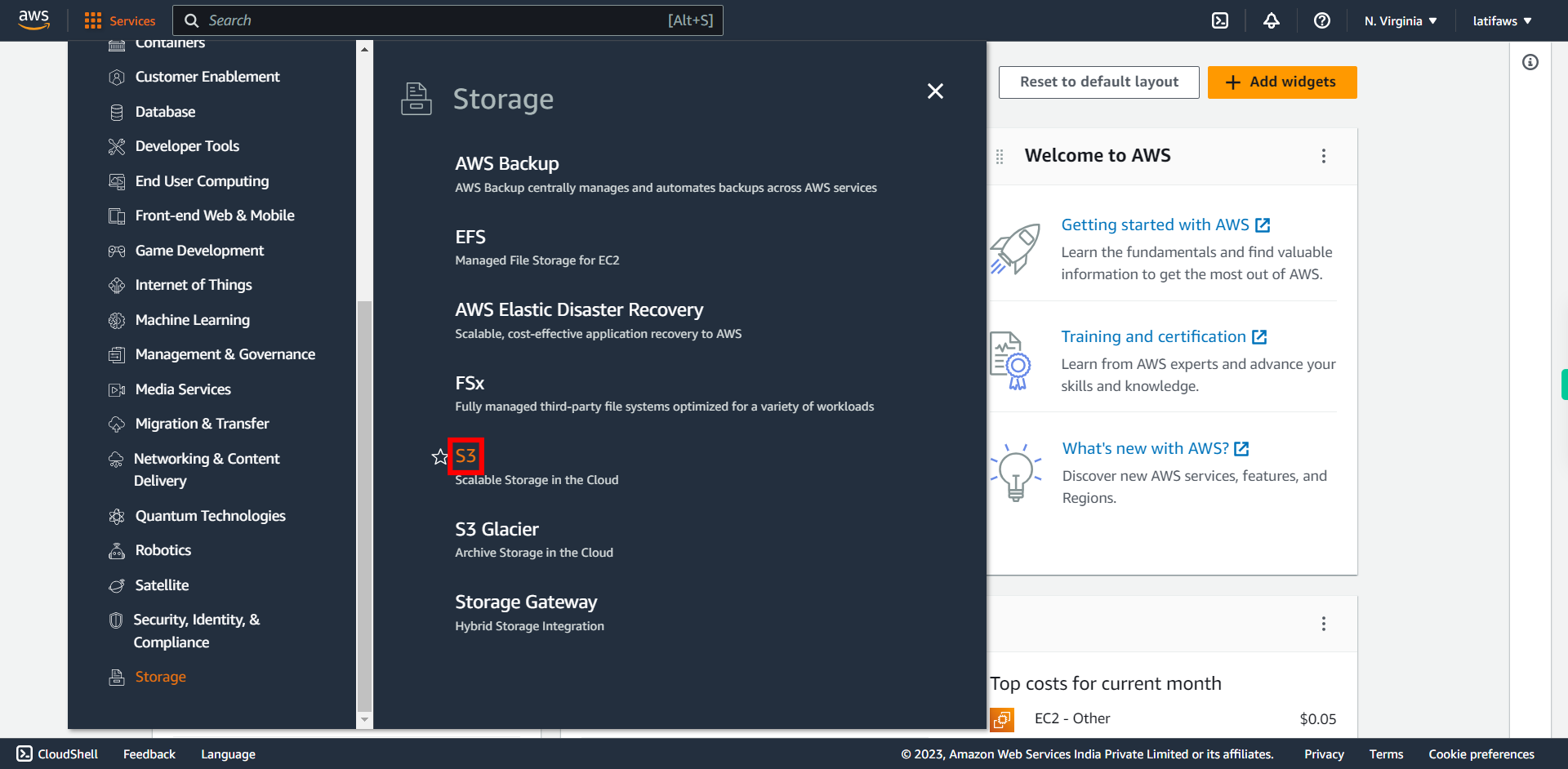This screenshot has height=769, width=1568.
Task: Click the EC2 - Other cost icon
Action: (x=1002, y=719)
